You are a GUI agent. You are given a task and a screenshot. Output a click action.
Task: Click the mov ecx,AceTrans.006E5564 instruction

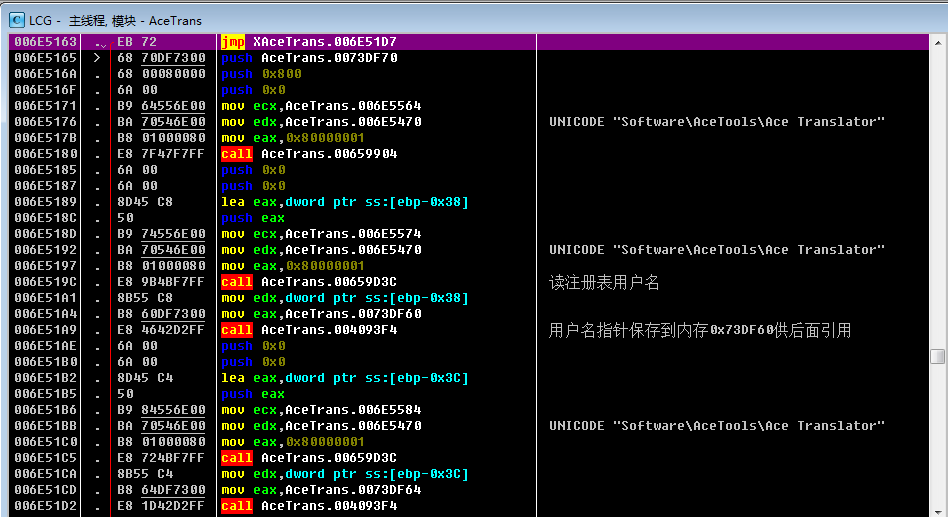321,106
